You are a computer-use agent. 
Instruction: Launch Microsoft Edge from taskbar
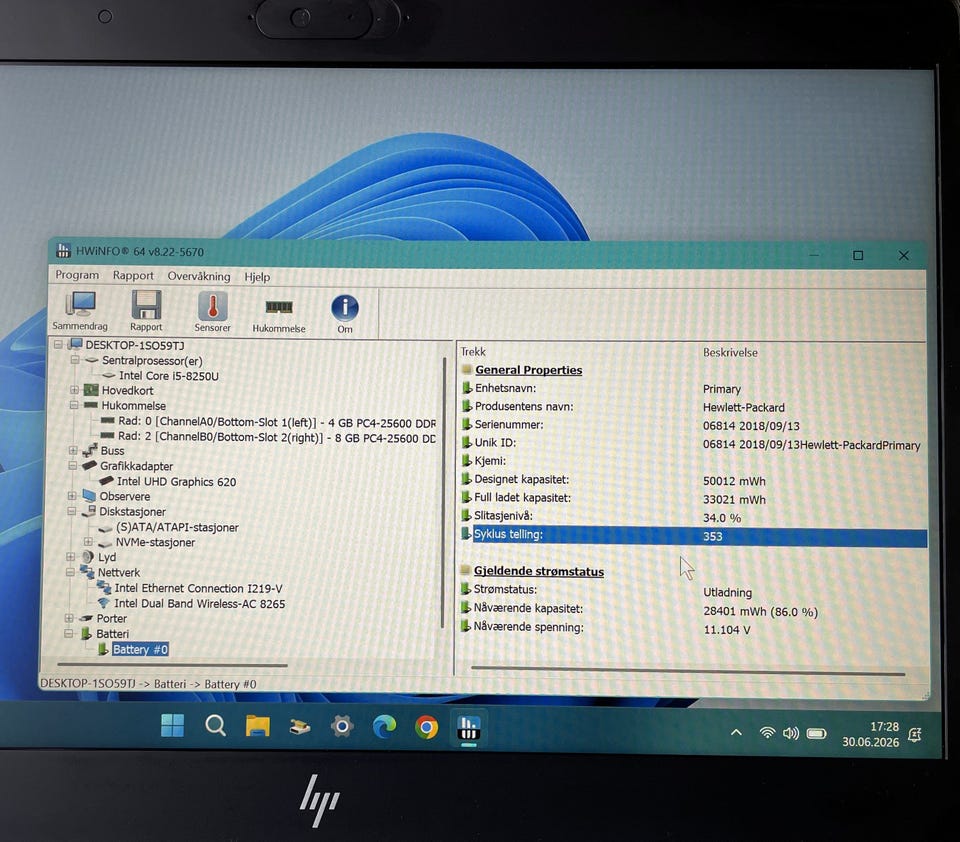(x=384, y=727)
